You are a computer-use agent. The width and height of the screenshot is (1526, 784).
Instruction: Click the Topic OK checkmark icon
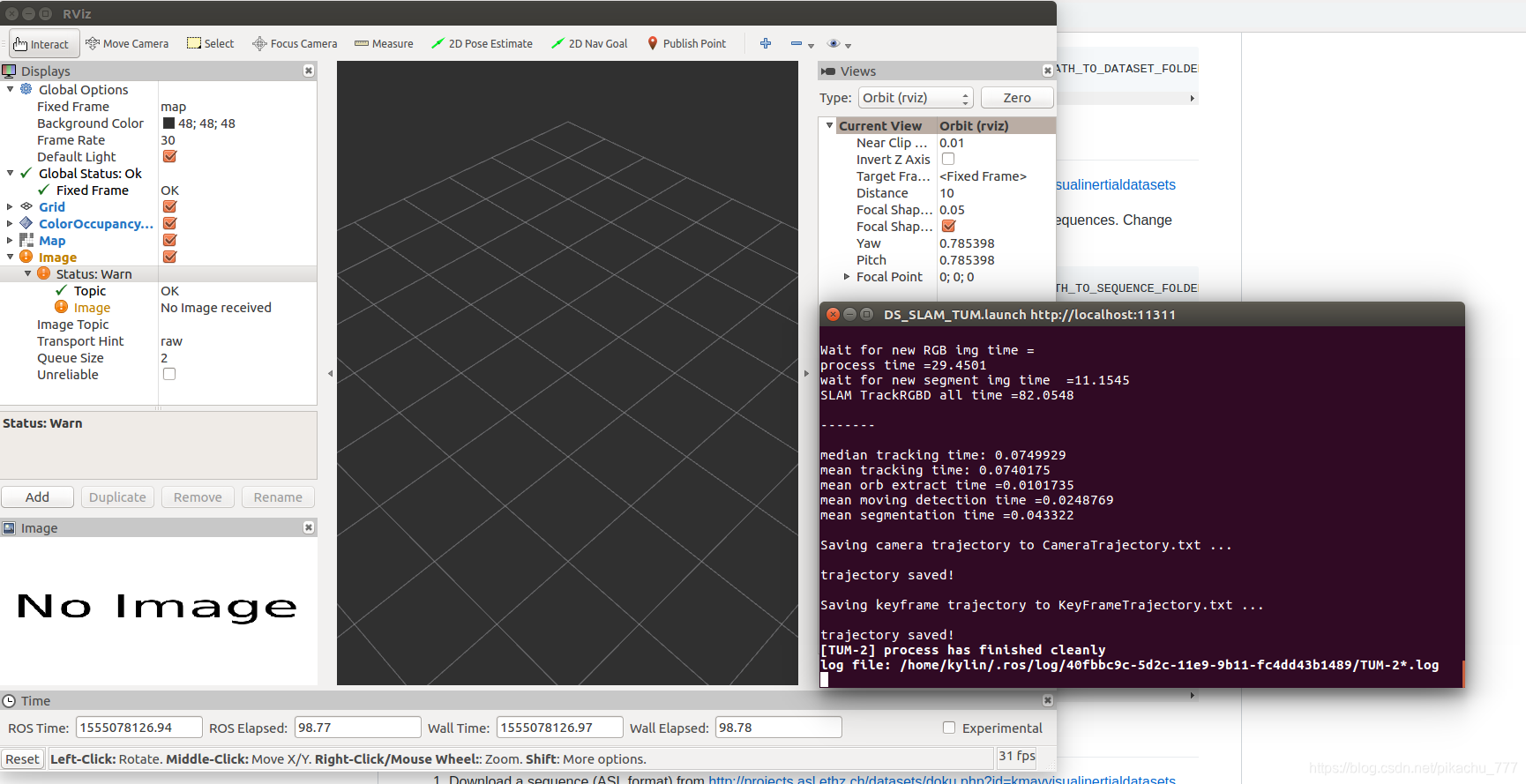coord(62,290)
